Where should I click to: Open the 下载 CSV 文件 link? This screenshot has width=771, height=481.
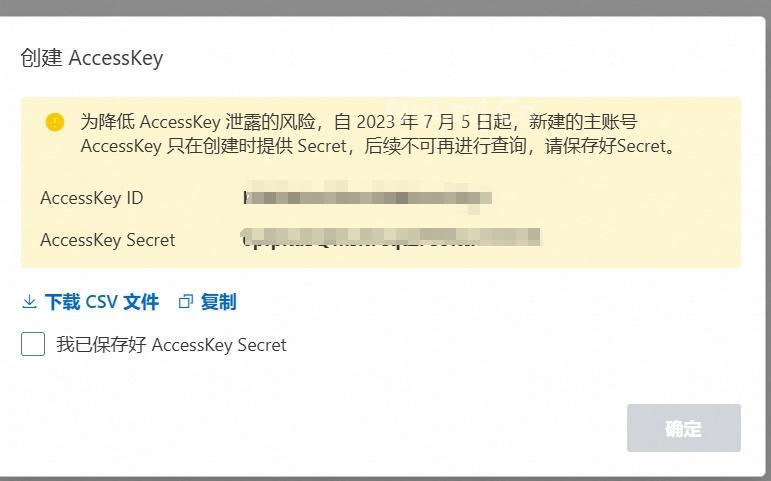[x=102, y=302]
